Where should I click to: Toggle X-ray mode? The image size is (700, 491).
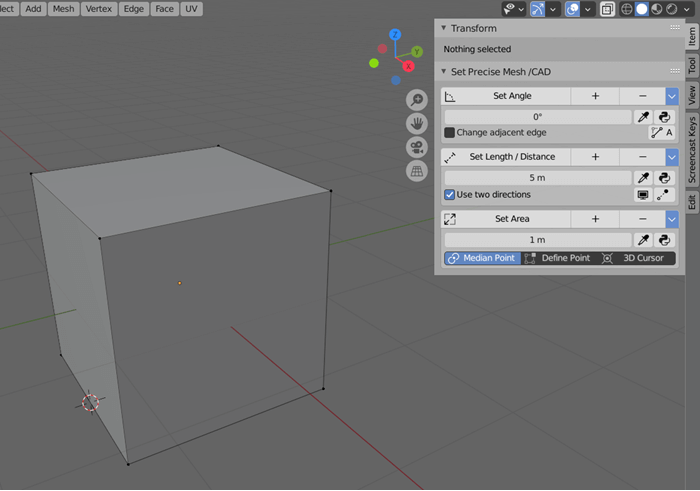[607, 9]
